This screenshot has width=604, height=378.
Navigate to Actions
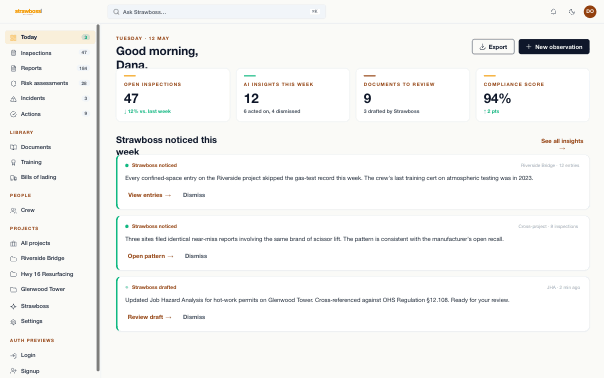point(50,114)
